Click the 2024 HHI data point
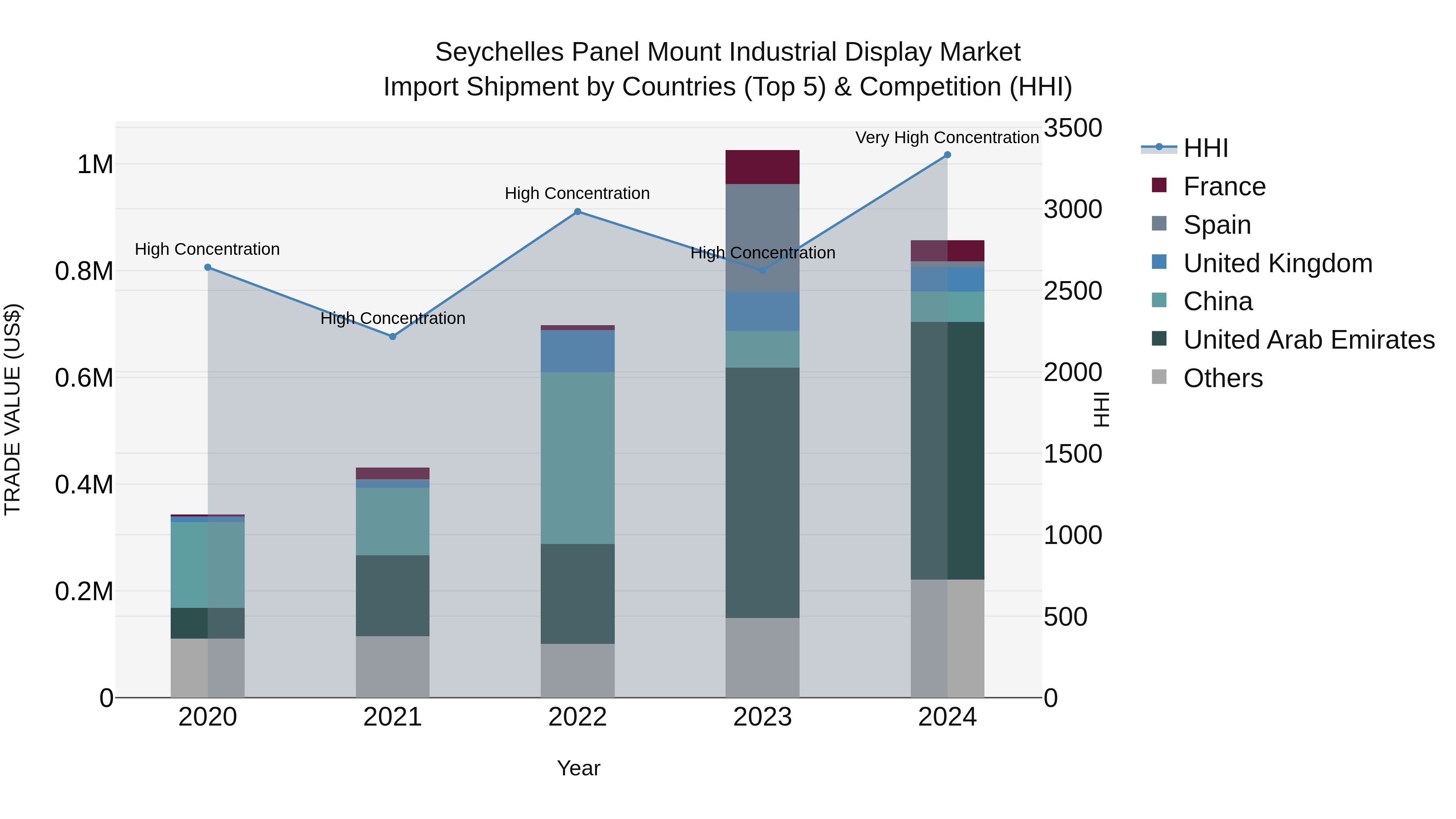Viewport: 1456px width, 819px height. [x=947, y=155]
